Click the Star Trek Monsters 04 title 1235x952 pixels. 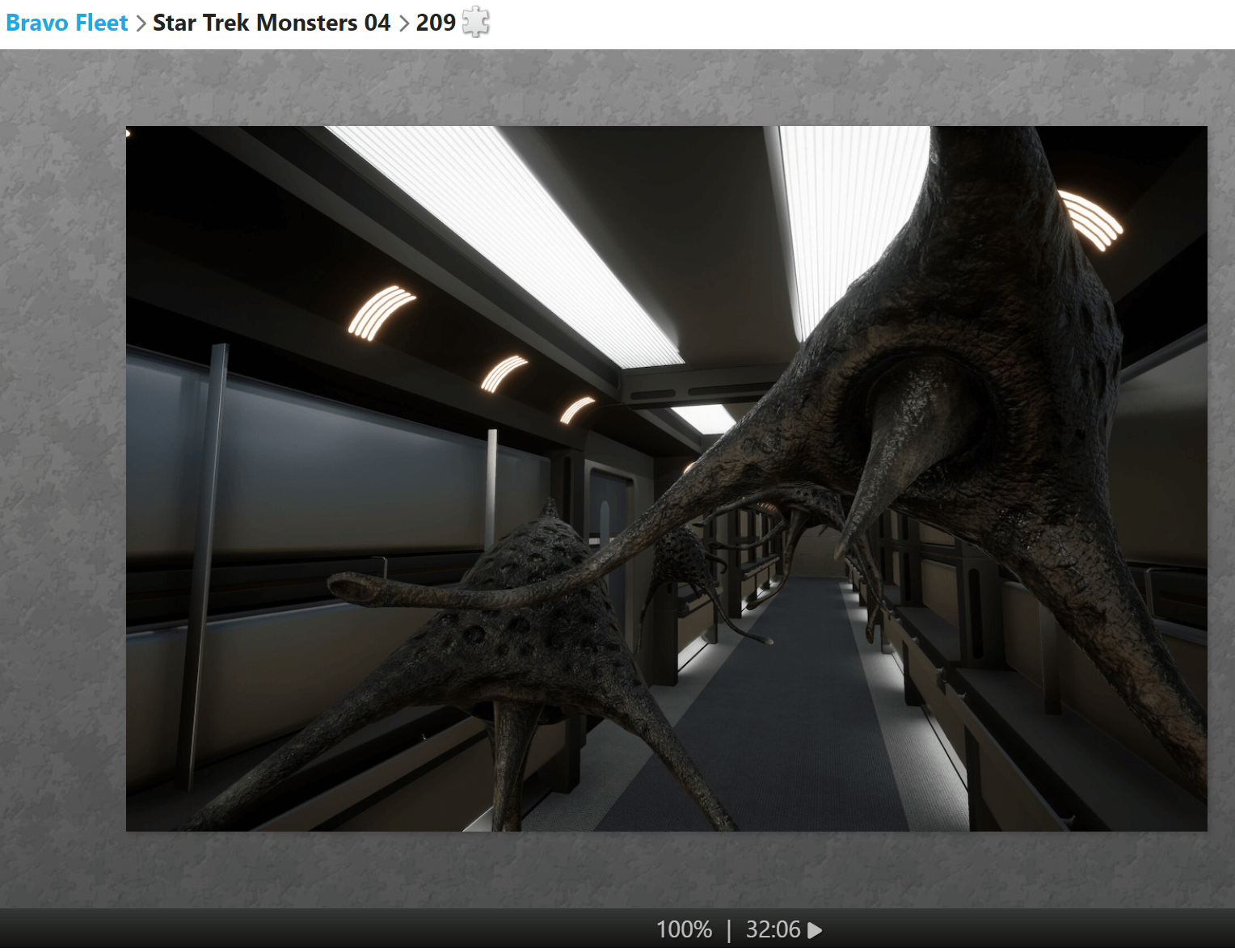271,23
